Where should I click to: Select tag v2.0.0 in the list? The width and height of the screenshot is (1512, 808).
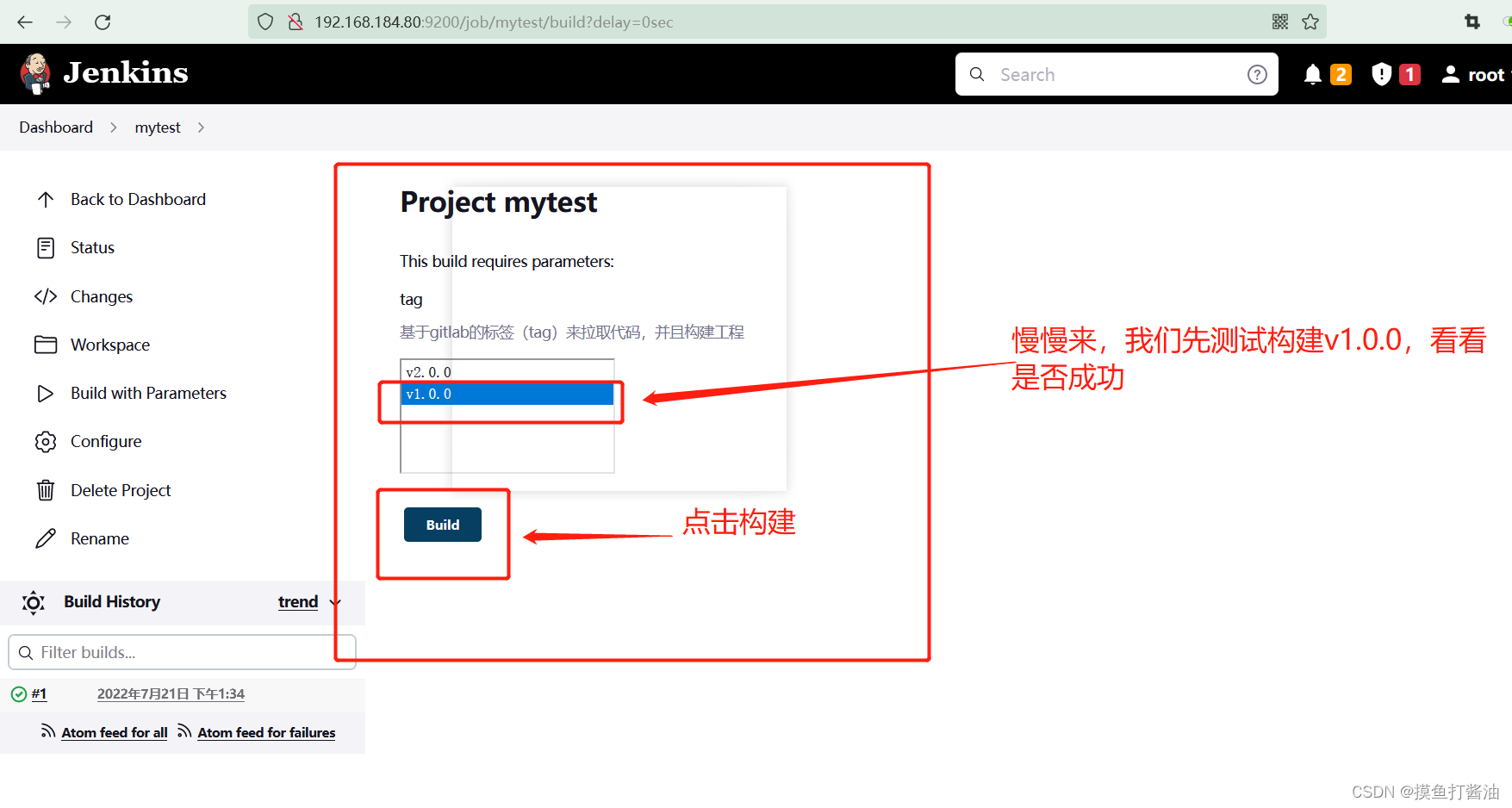click(x=507, y=372)
